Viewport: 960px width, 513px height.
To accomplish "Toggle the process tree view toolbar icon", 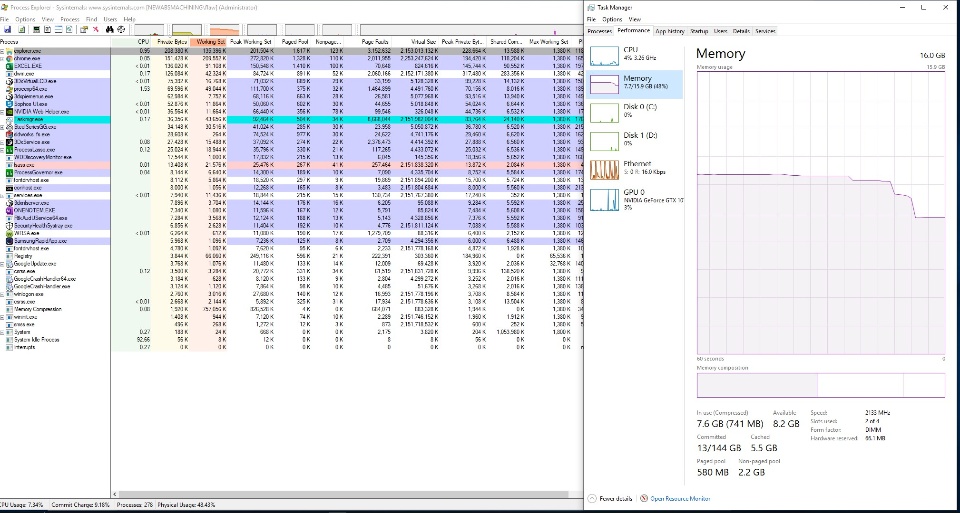I will coord(47,29).
